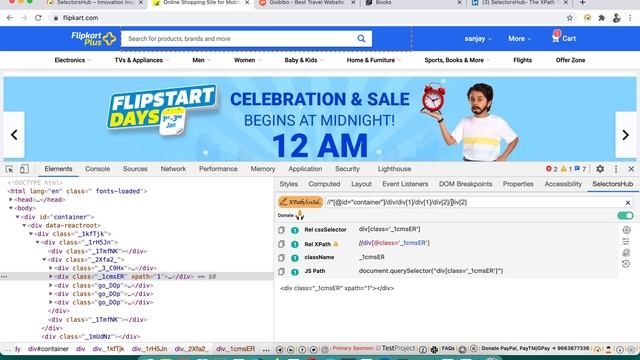Open the Flipkart Cart

[x=564, y=38]
